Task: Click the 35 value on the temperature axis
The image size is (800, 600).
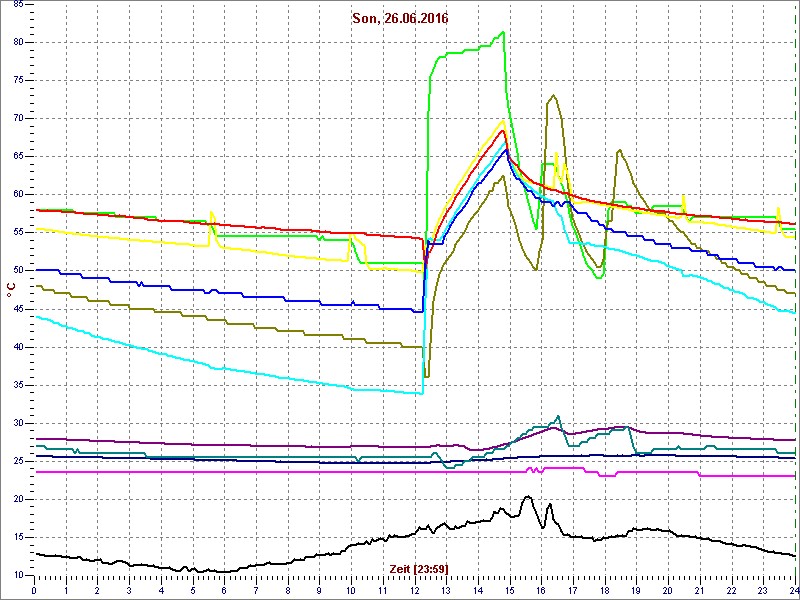Action: tap(17, 385)
